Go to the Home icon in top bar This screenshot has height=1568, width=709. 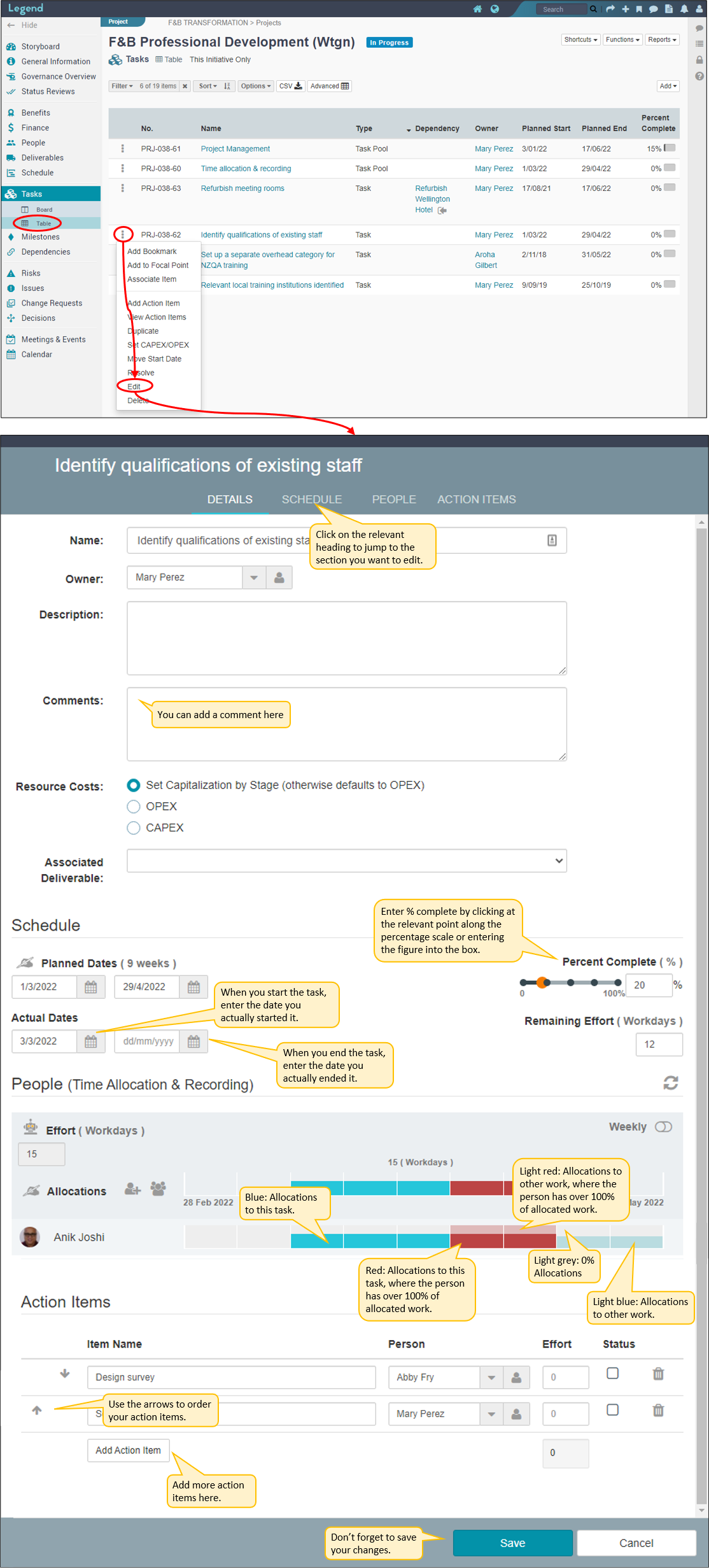[x=478, y=9]
